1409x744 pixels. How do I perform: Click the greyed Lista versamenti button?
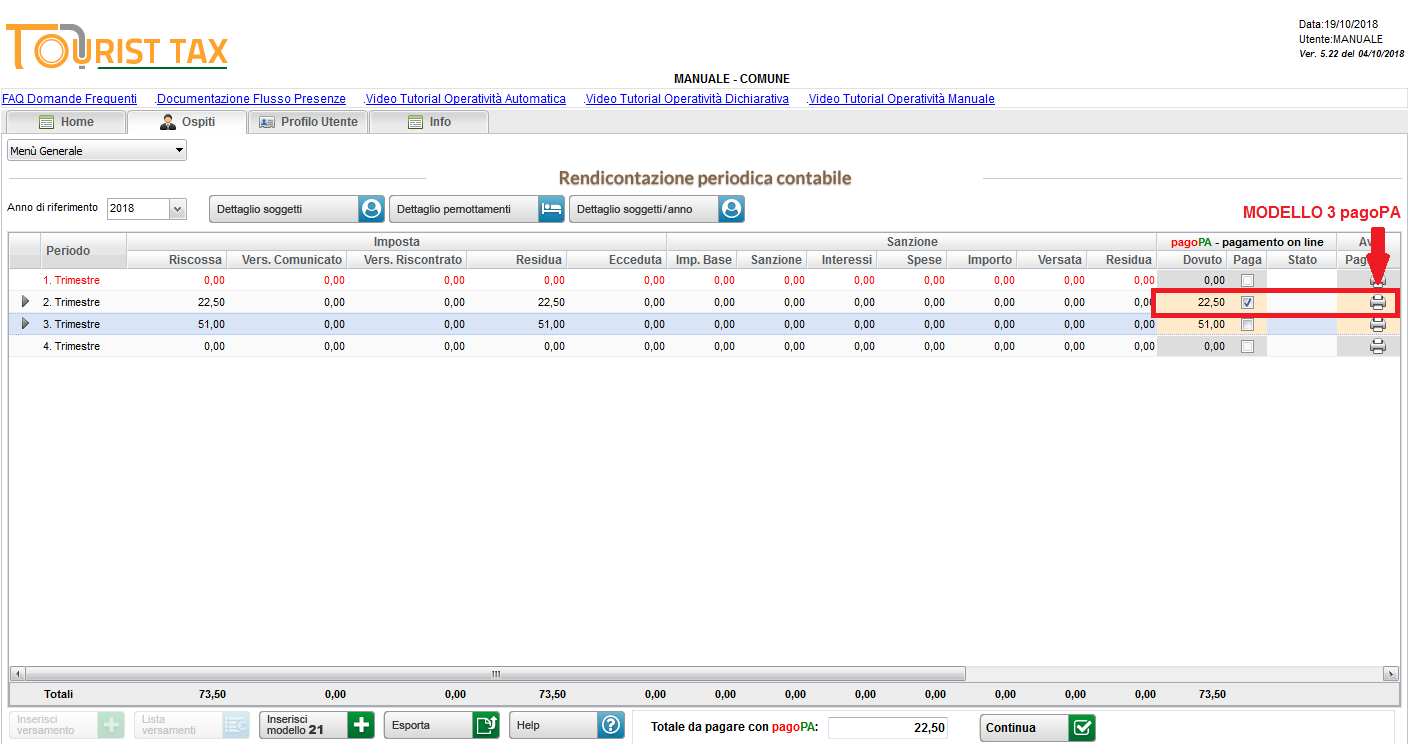pos(191,725)
